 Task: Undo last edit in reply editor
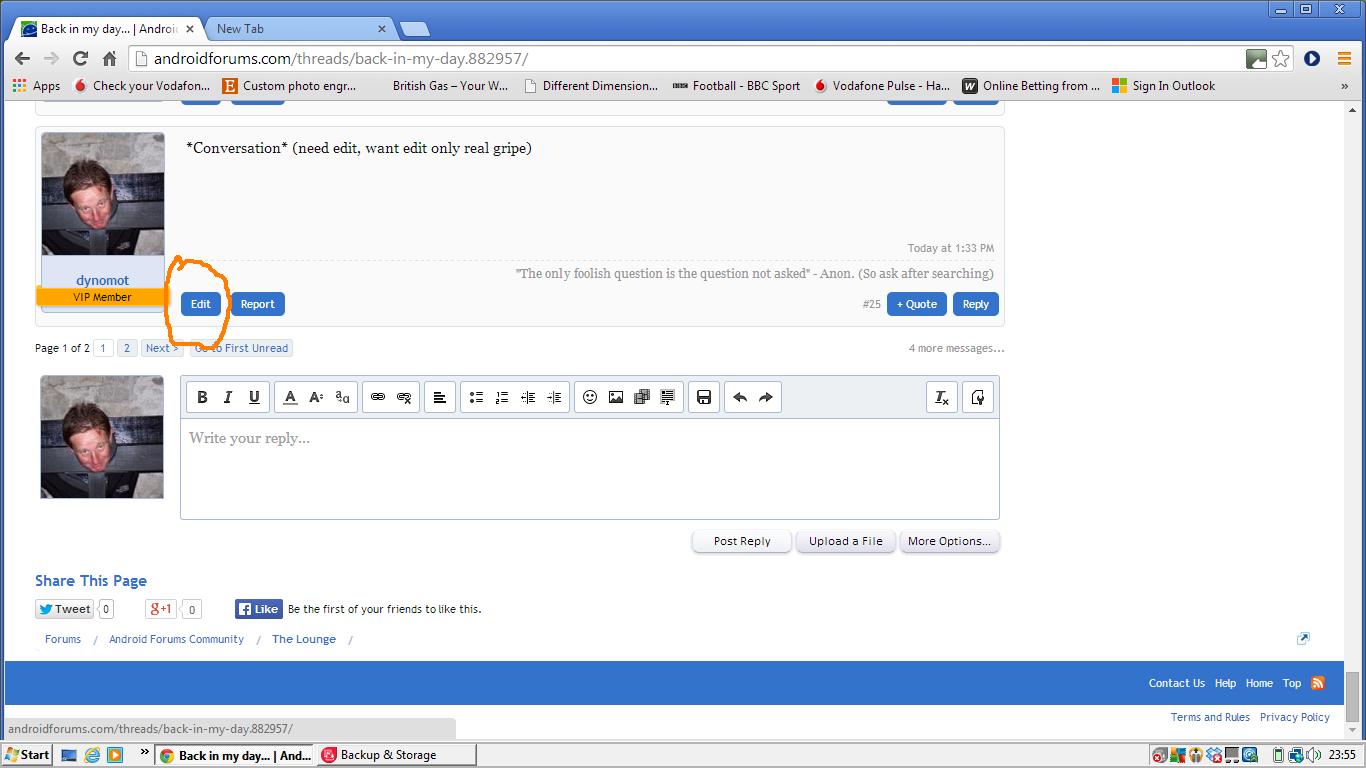point(740,397)
